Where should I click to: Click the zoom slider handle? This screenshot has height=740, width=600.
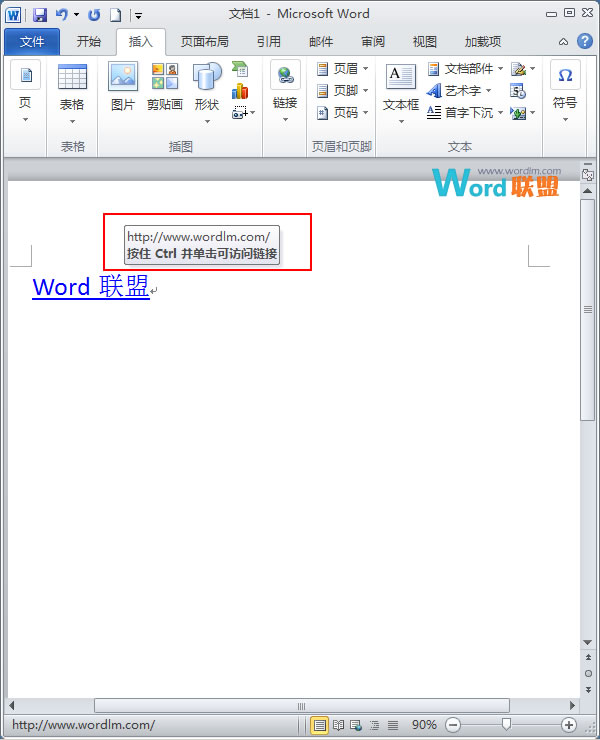click(x=507, y=725)
